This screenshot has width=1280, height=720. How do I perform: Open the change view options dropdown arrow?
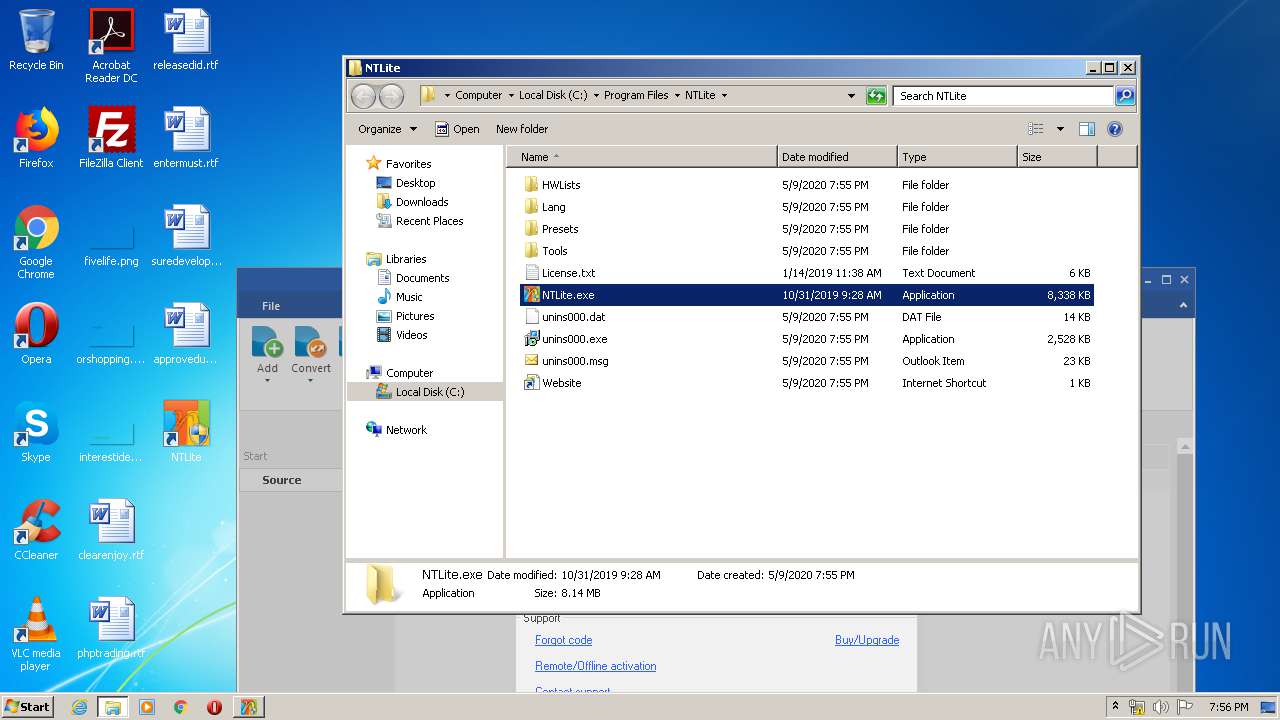point(1060,129)
